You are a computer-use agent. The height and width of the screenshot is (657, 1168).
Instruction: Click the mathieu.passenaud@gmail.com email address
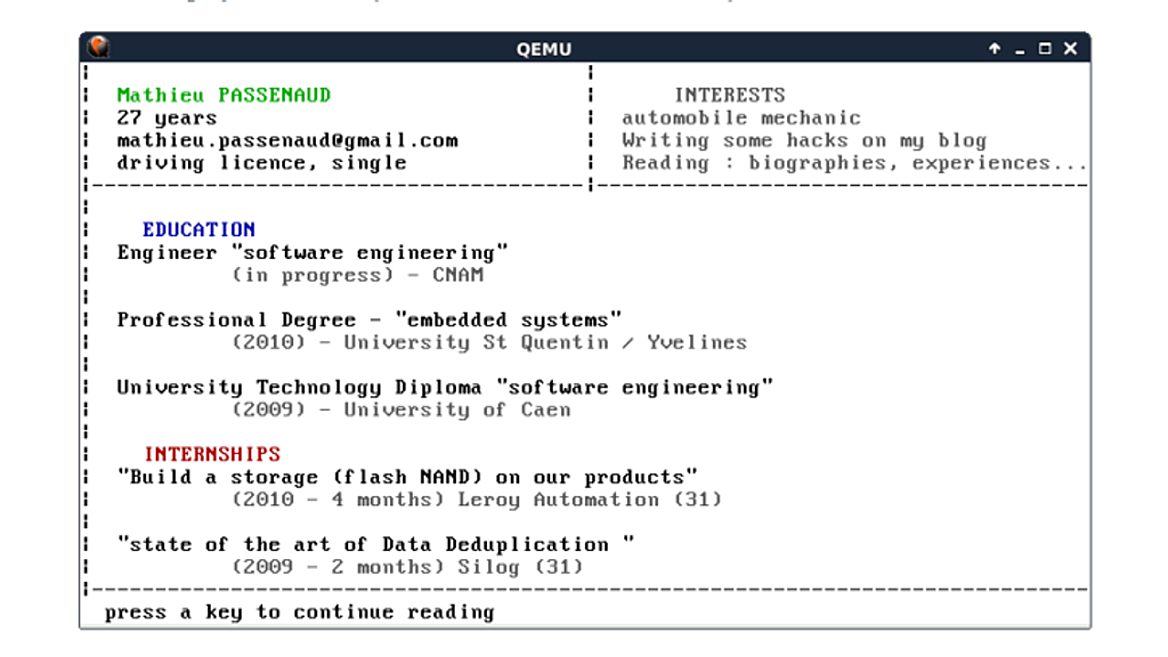(x=287, y=141)
